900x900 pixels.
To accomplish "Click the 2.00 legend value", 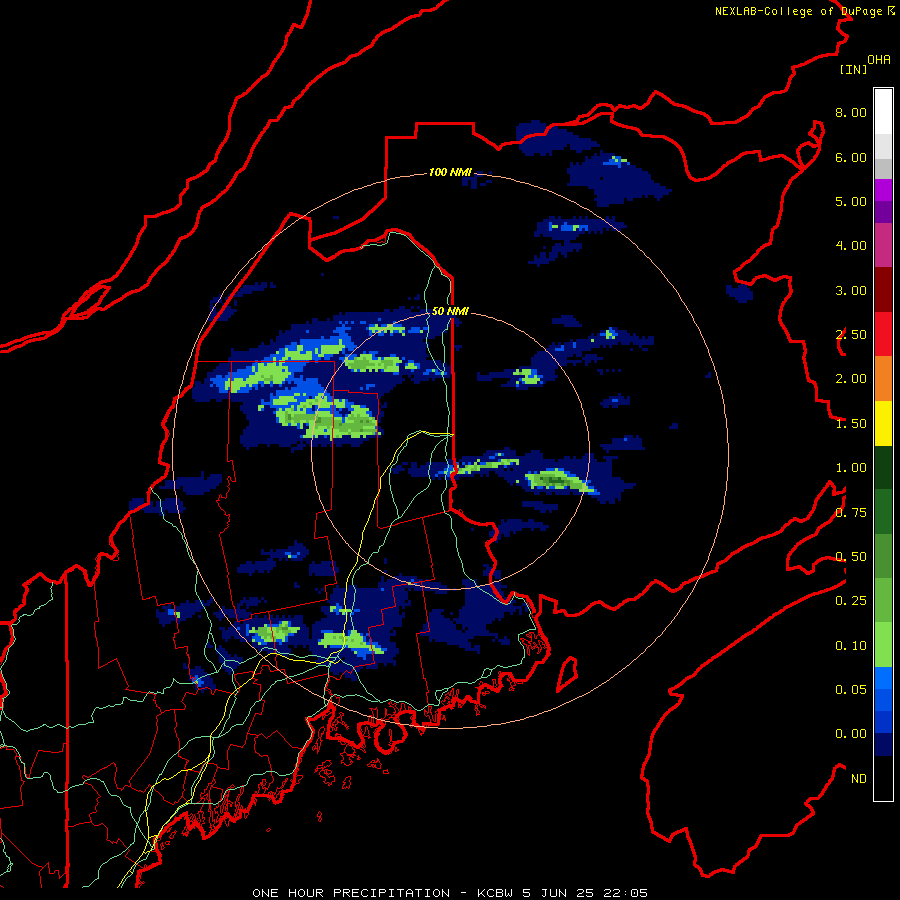I will point(851,379).
